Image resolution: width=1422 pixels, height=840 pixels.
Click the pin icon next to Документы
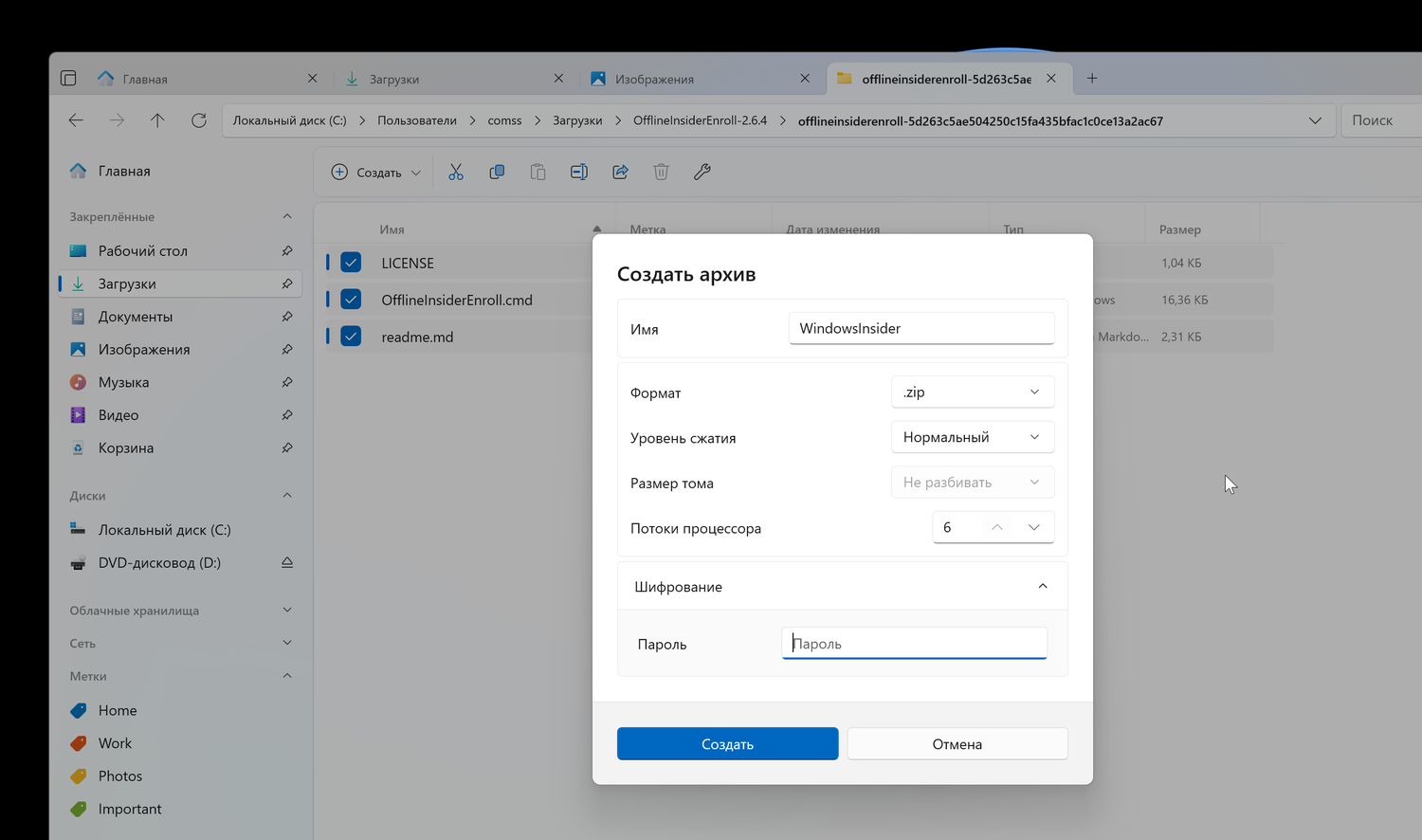[287, 317]
